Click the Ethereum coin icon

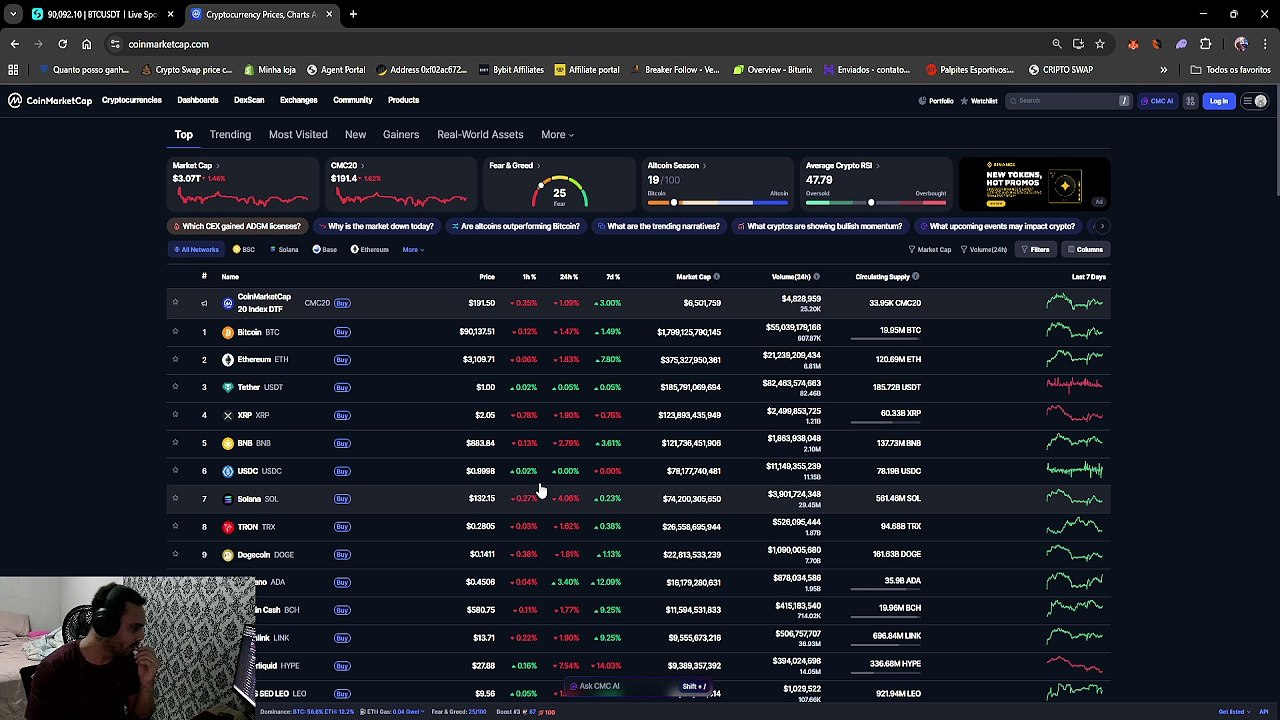point(228,360)
